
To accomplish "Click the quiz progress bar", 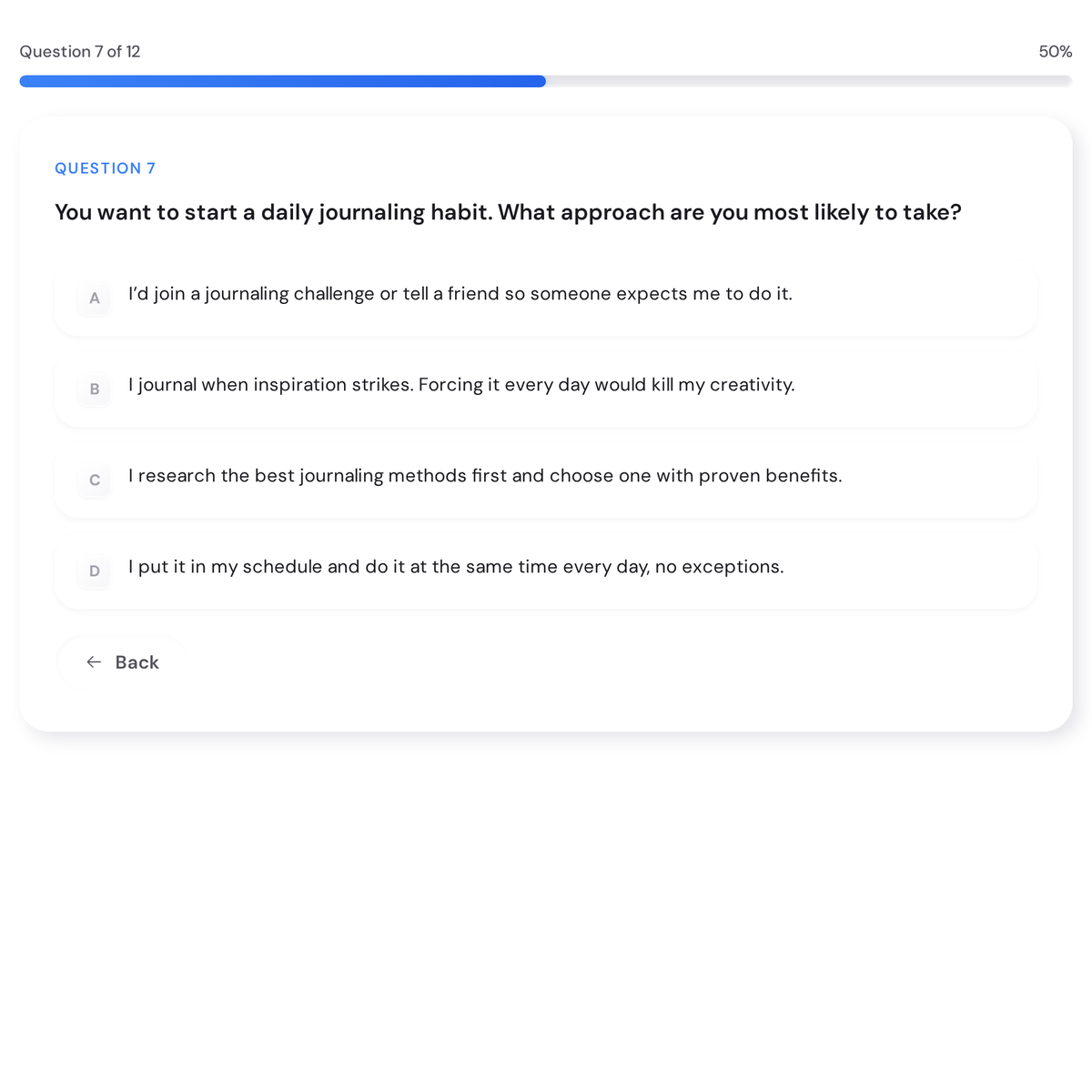I will (546, 81).
